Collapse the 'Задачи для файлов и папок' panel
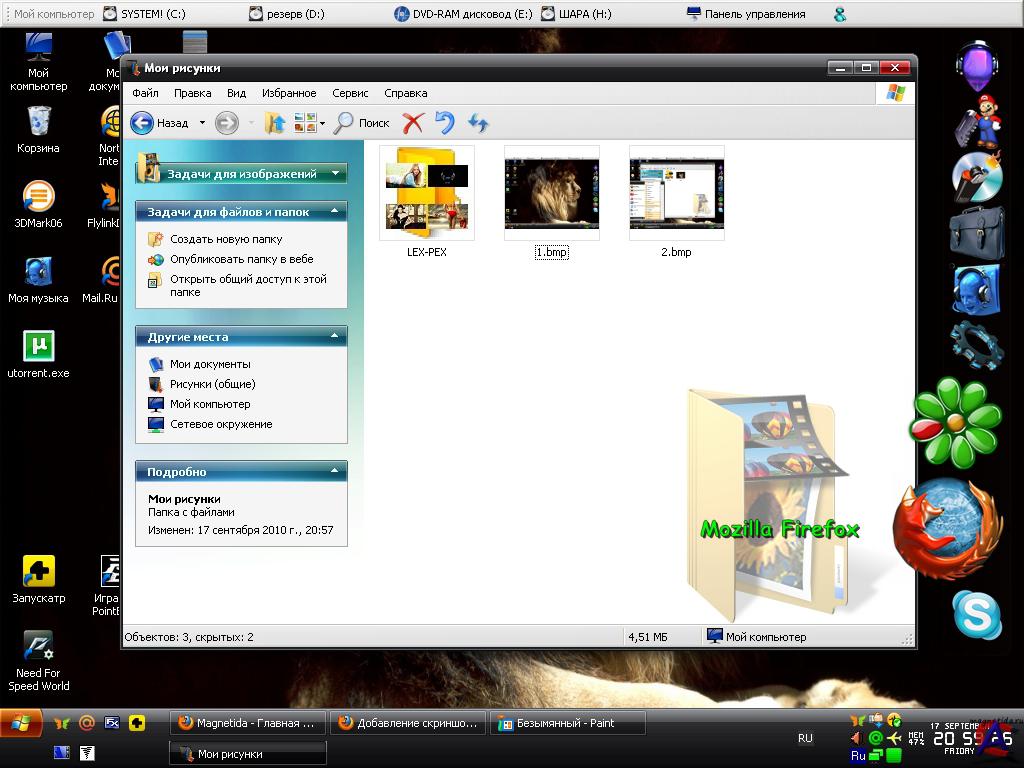 point(335,212)
